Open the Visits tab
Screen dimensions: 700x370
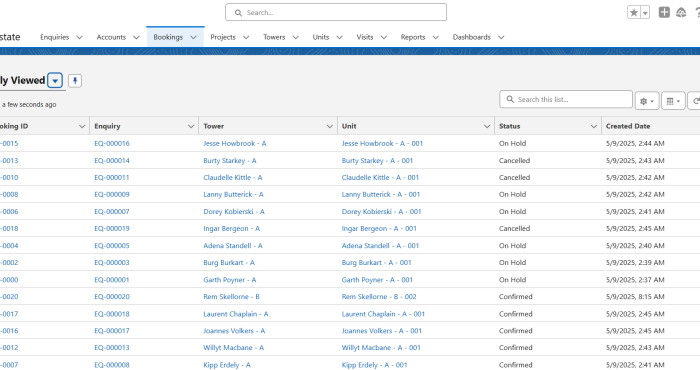[365, 37]
